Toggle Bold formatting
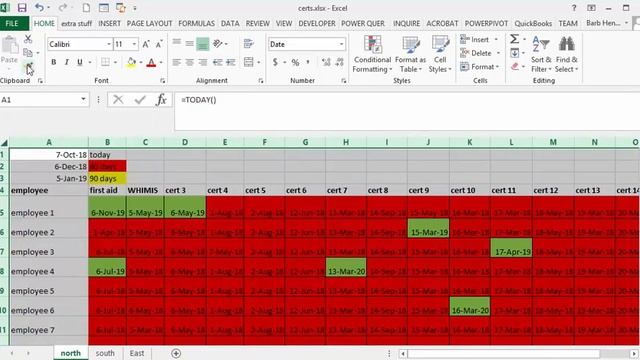This screenshot has width=640, height=360. pos(53,62)
